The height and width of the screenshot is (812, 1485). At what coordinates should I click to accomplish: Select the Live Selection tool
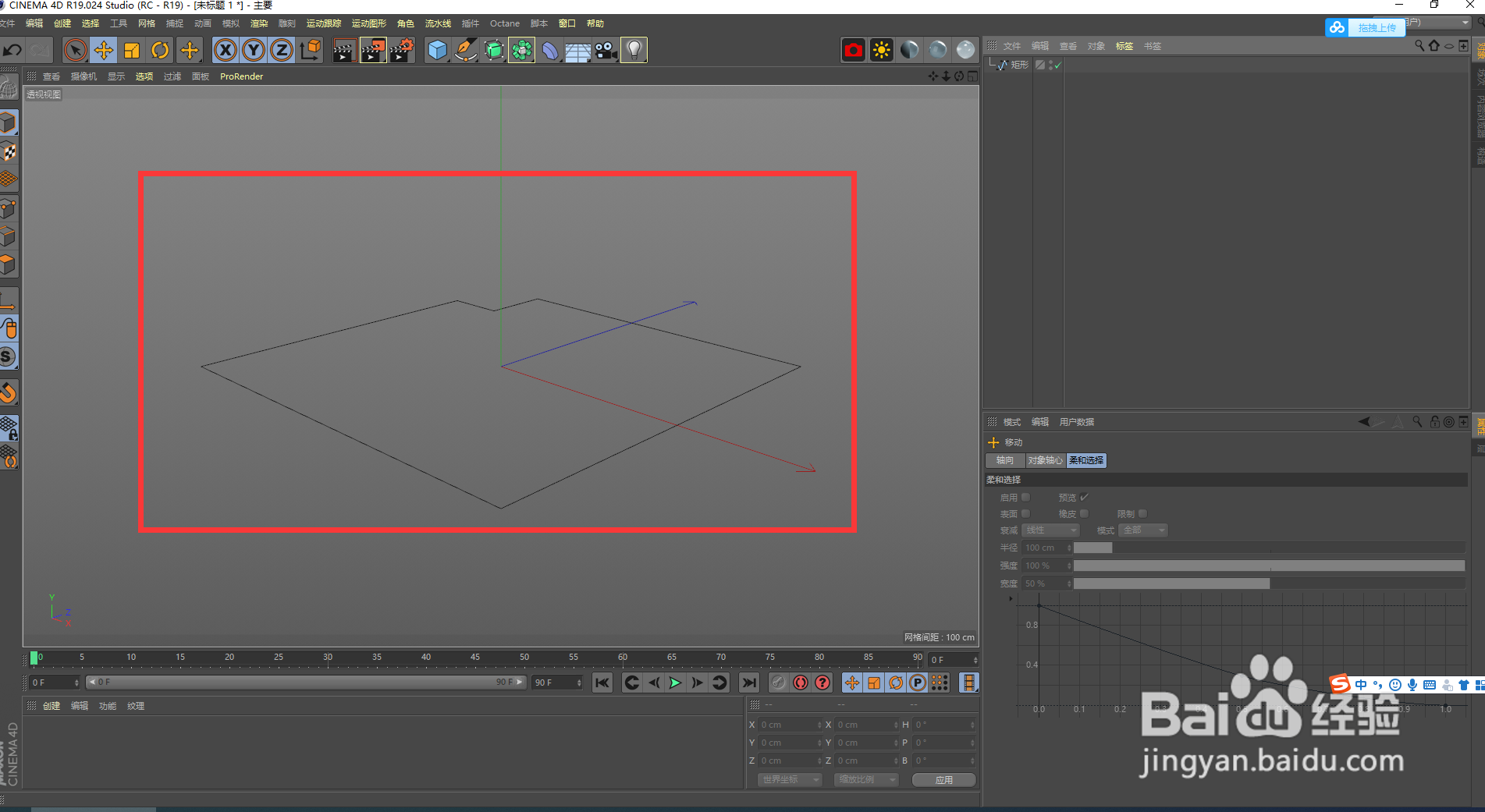(x=75, y=51)
